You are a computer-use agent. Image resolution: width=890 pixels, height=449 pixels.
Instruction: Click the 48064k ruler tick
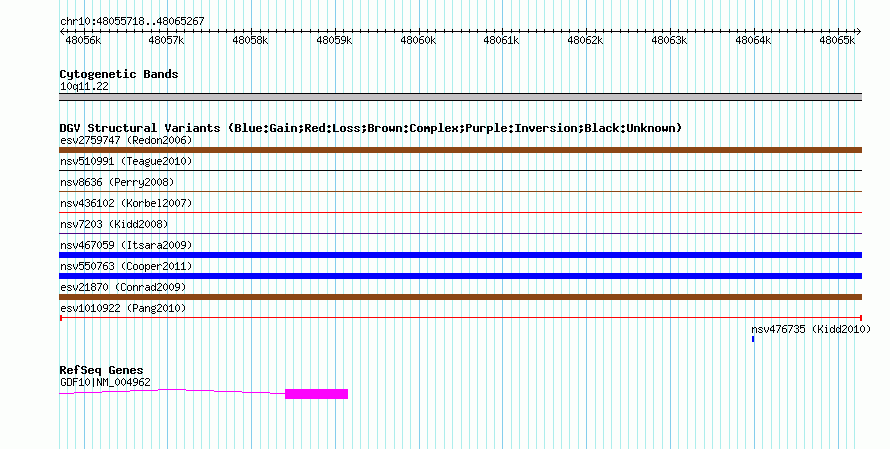pyautogui.click(x=753, y=40)
